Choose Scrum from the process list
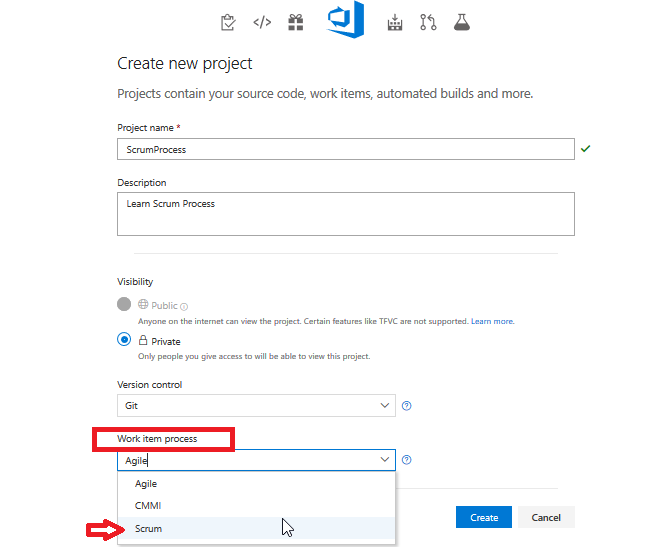Screen dimensions: 660x547 click(x=149, y=528)
